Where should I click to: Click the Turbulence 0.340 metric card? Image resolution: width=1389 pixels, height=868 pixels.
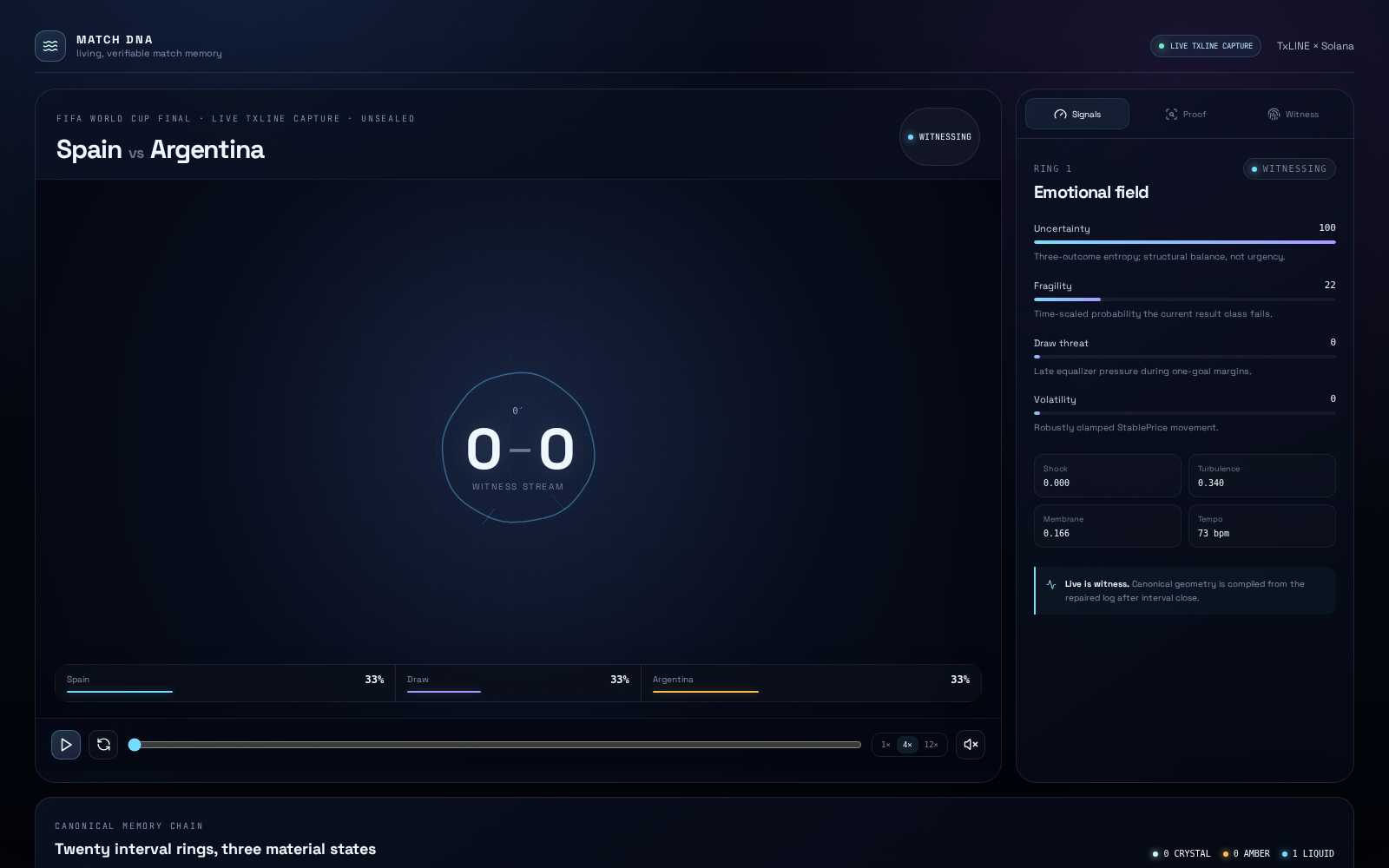point(1261,476)
